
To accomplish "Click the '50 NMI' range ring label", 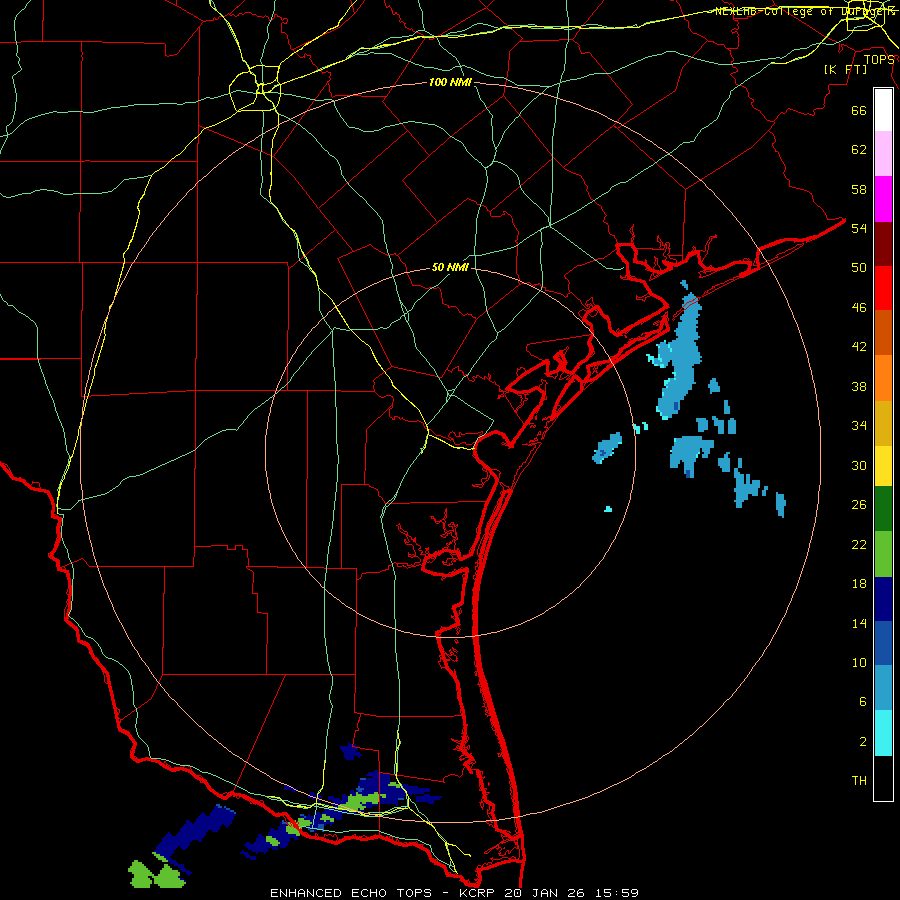I will coord(450,267).
